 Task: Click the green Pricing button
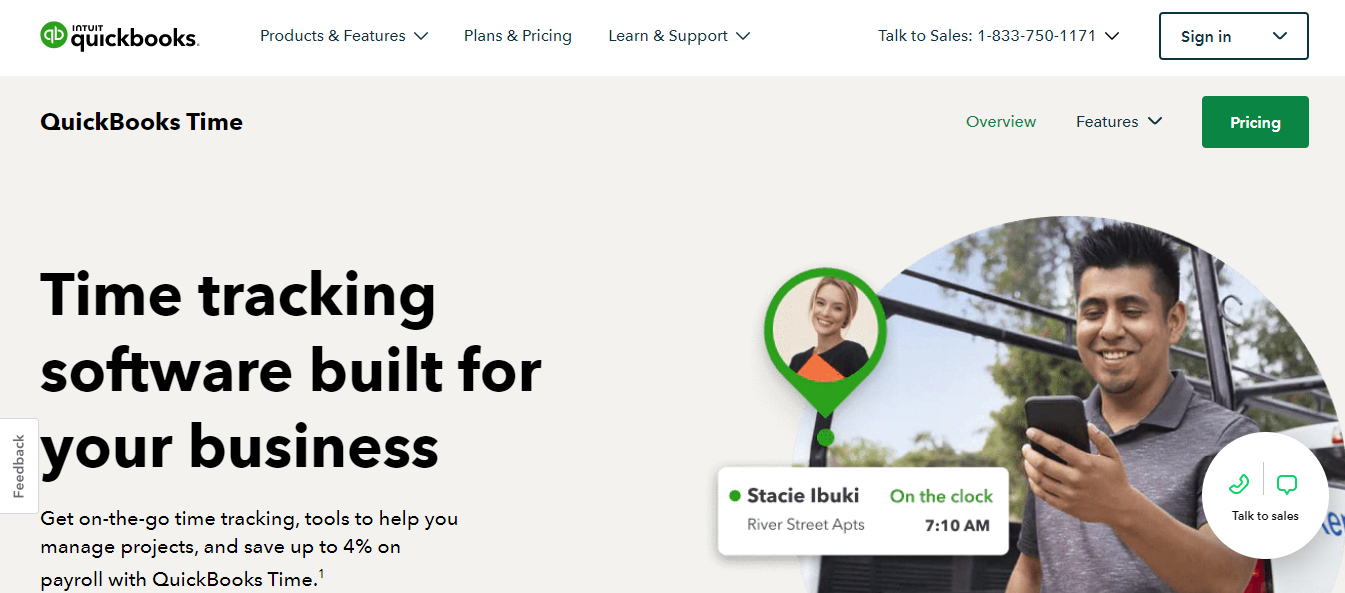point(1255,122)
